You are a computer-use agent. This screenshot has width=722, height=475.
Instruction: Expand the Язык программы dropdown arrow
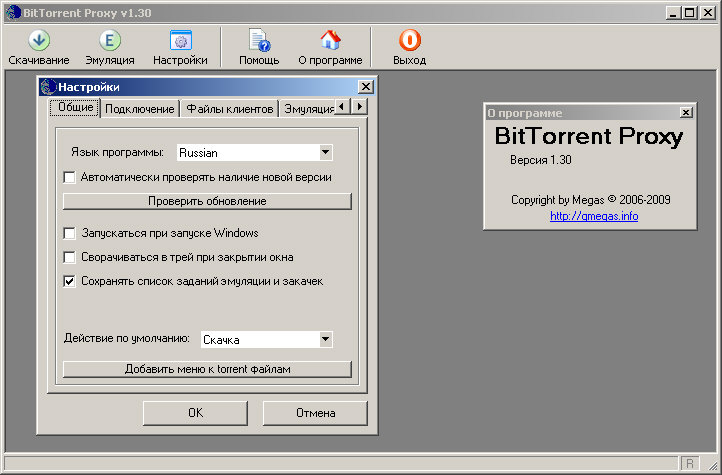point(325,153)
